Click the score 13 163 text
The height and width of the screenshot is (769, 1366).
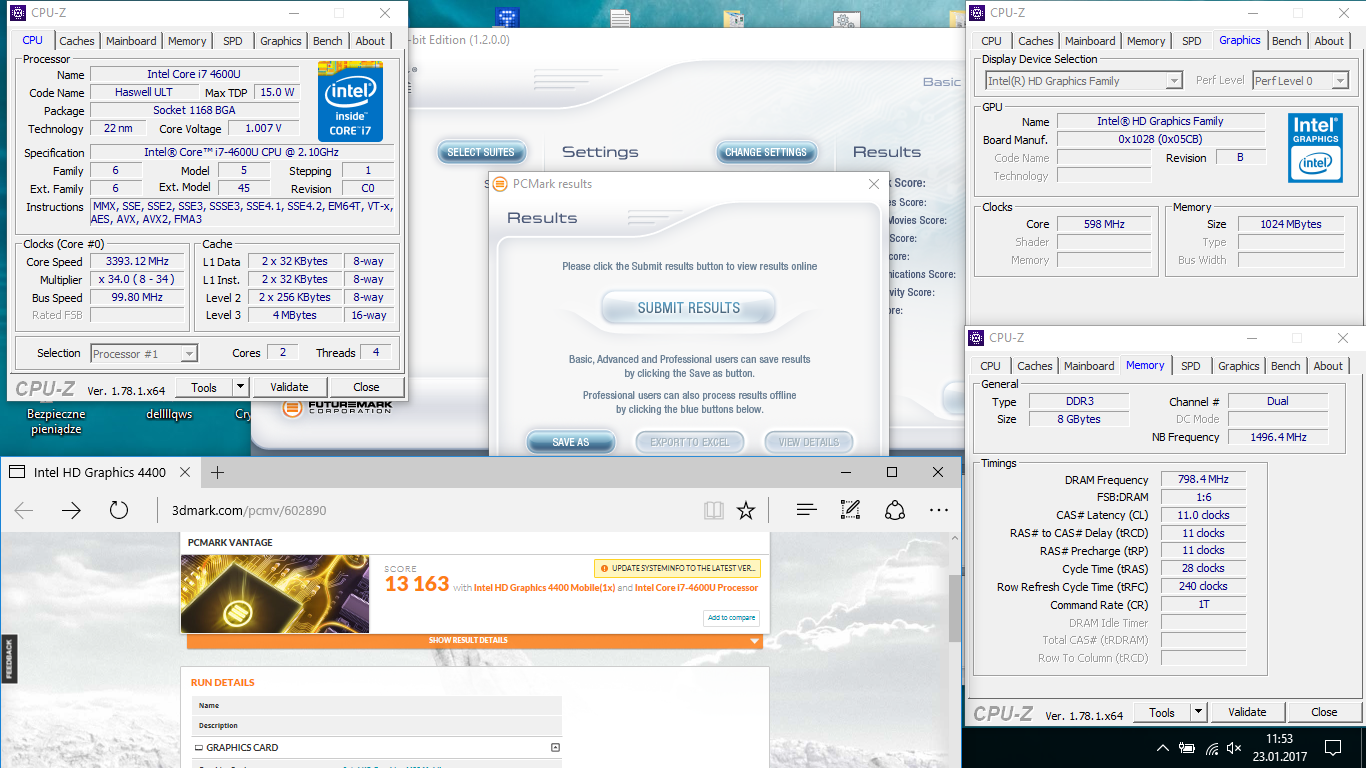pos(417,584)
